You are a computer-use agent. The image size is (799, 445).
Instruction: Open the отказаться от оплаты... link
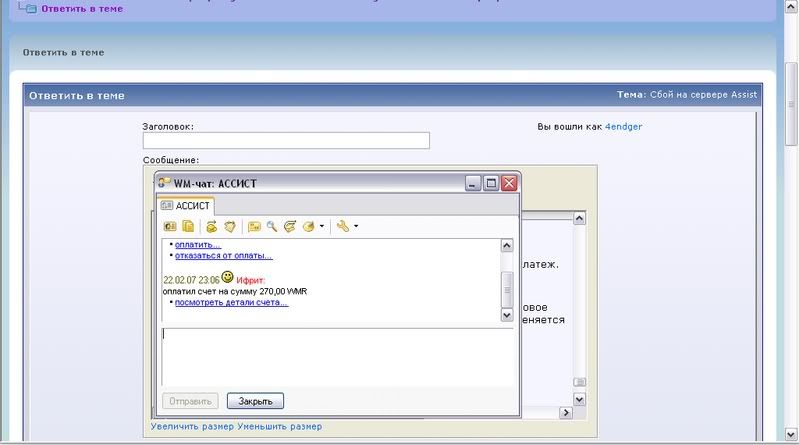(x=224, y=255)
